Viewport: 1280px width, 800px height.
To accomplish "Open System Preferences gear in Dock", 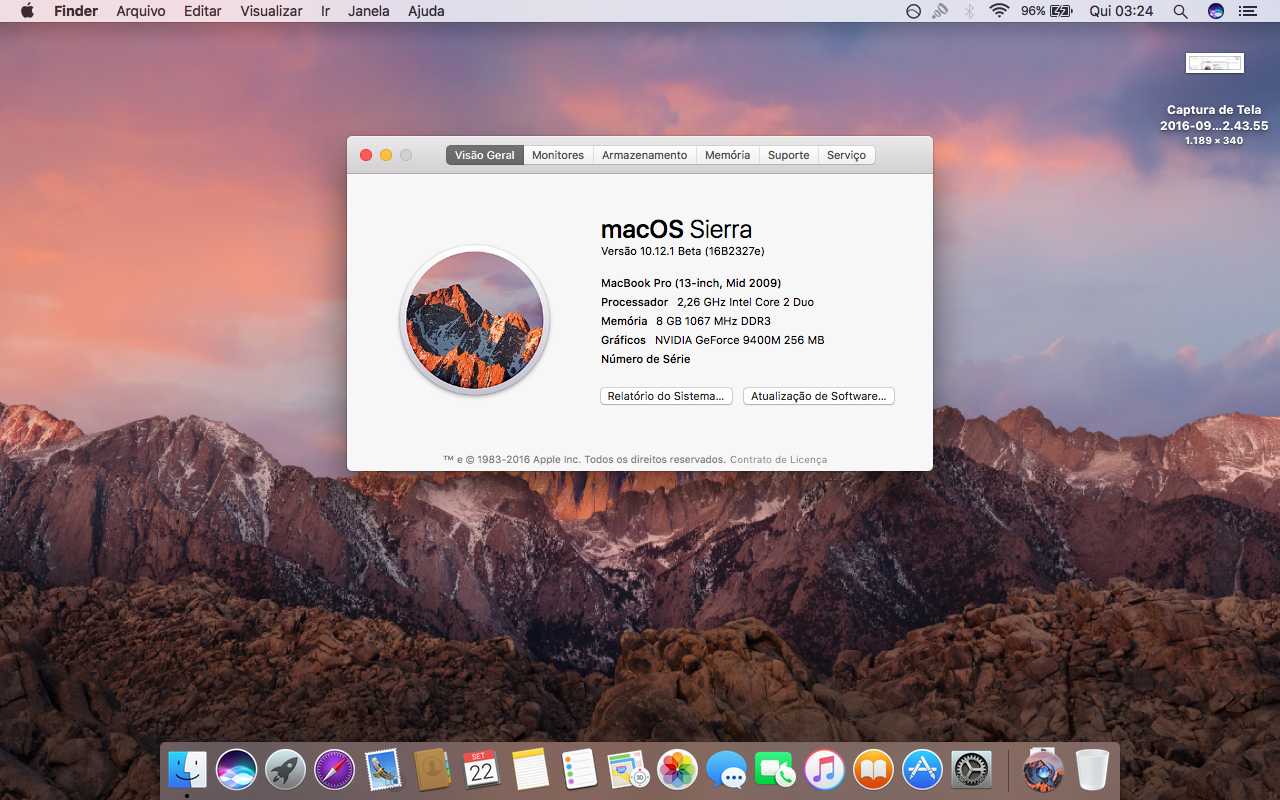I will coord(971,770).
